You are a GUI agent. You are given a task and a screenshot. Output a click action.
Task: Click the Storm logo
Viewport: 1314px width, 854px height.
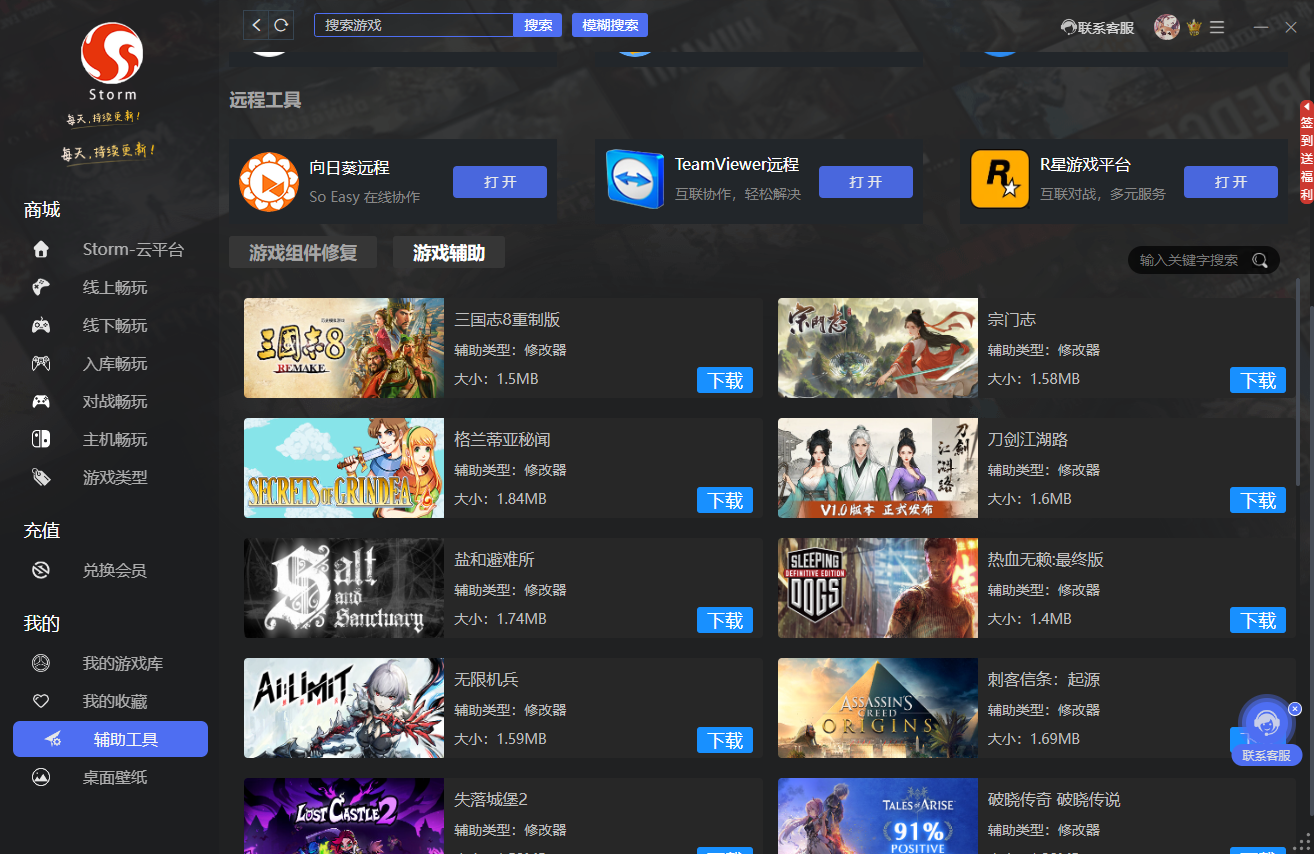click(x=112, y=54)
